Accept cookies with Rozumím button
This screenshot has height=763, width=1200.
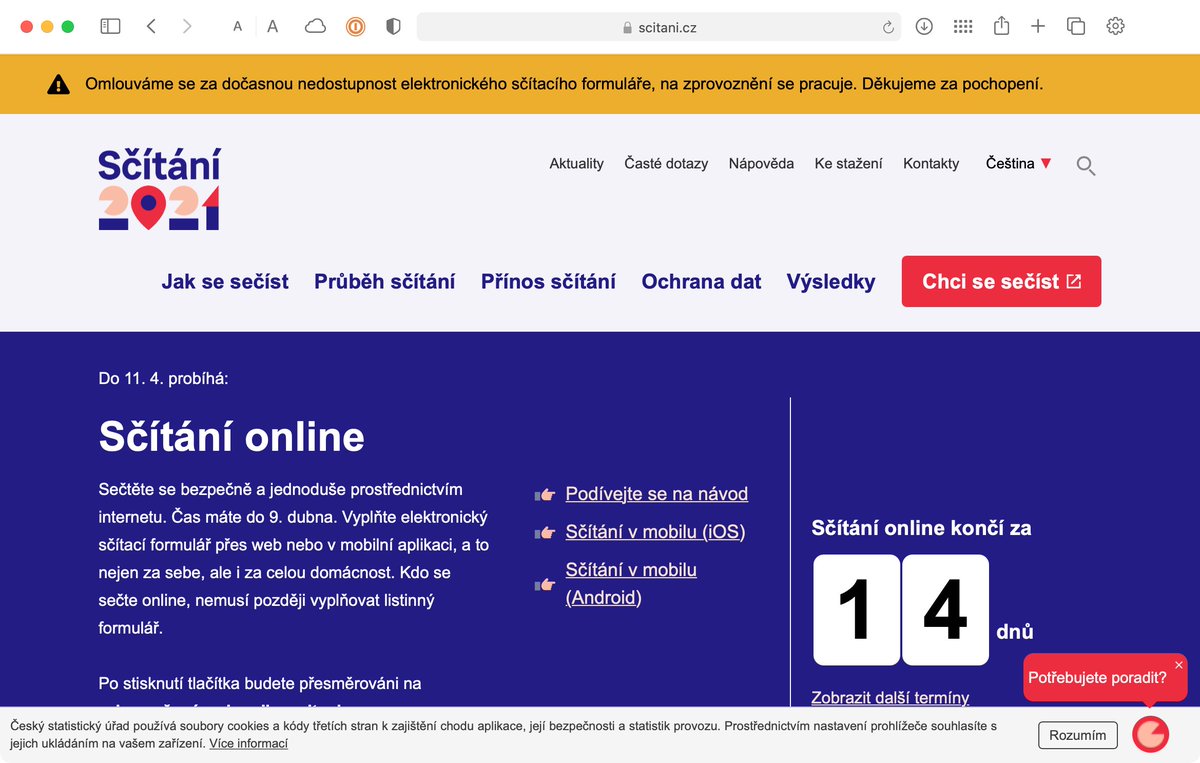tap(1078, 735)
